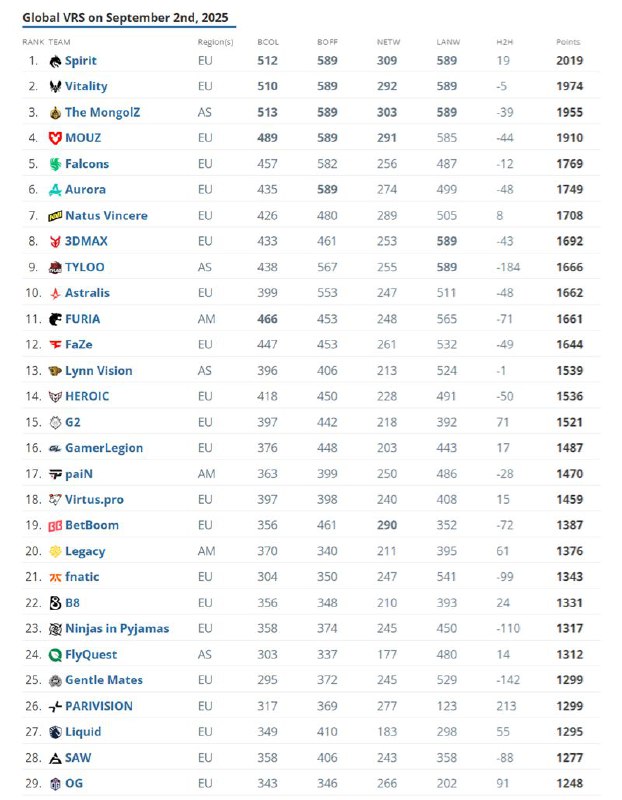Click the Vitality bee logo icon
The width and height of the screenshot is (622, 800).
tap(56, 87)
